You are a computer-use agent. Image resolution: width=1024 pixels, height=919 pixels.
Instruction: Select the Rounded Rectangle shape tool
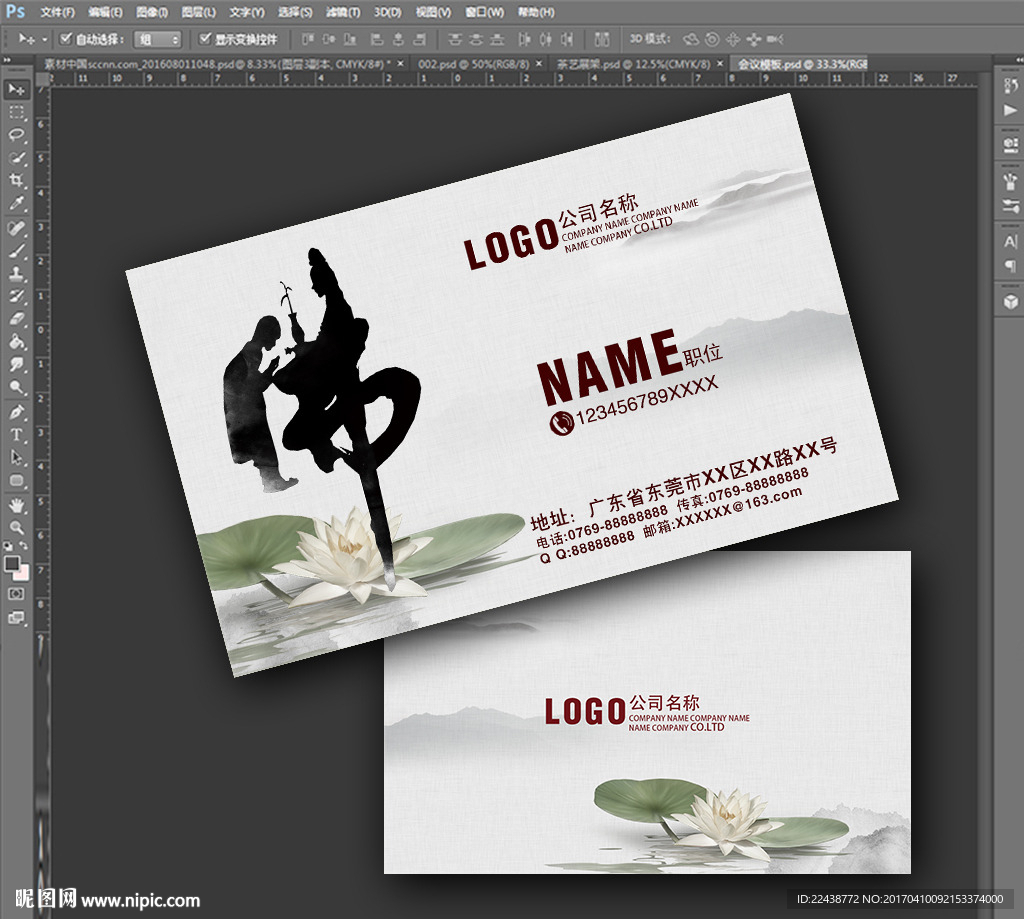(16, 481)
